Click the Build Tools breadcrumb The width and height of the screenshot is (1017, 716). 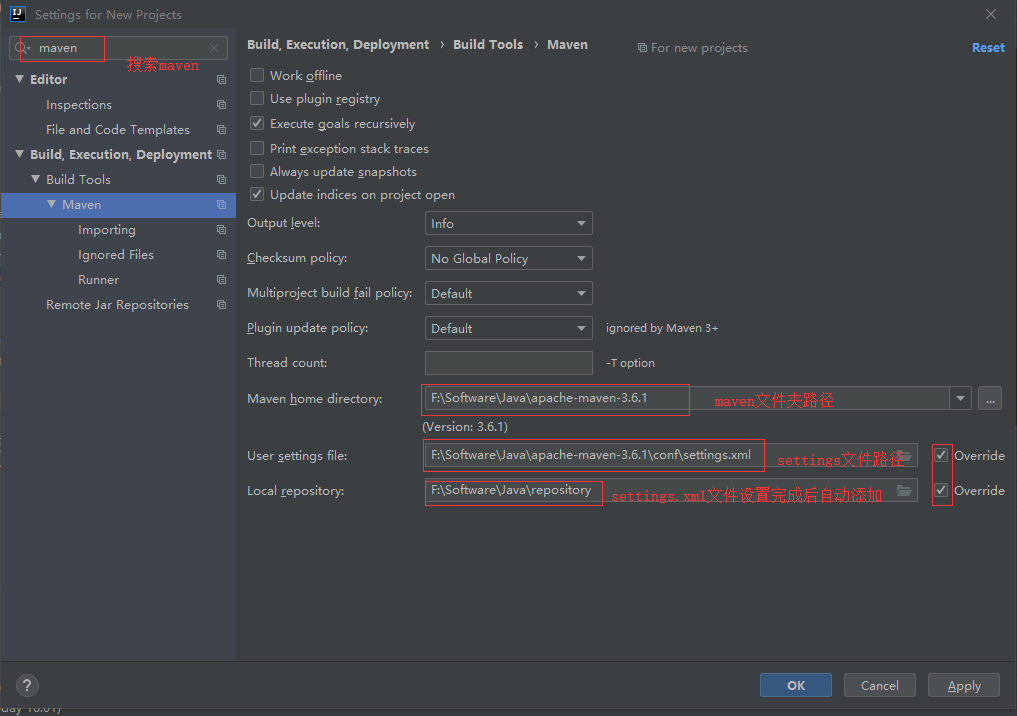(x=488, y=45)
